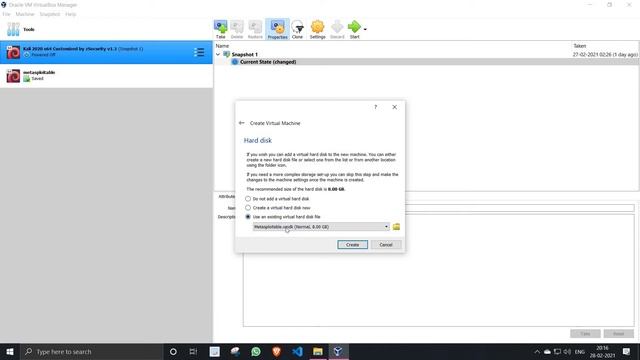Choose Use an existing virtual hard disk file
The image size is (640, 360).
click(248, 217)
